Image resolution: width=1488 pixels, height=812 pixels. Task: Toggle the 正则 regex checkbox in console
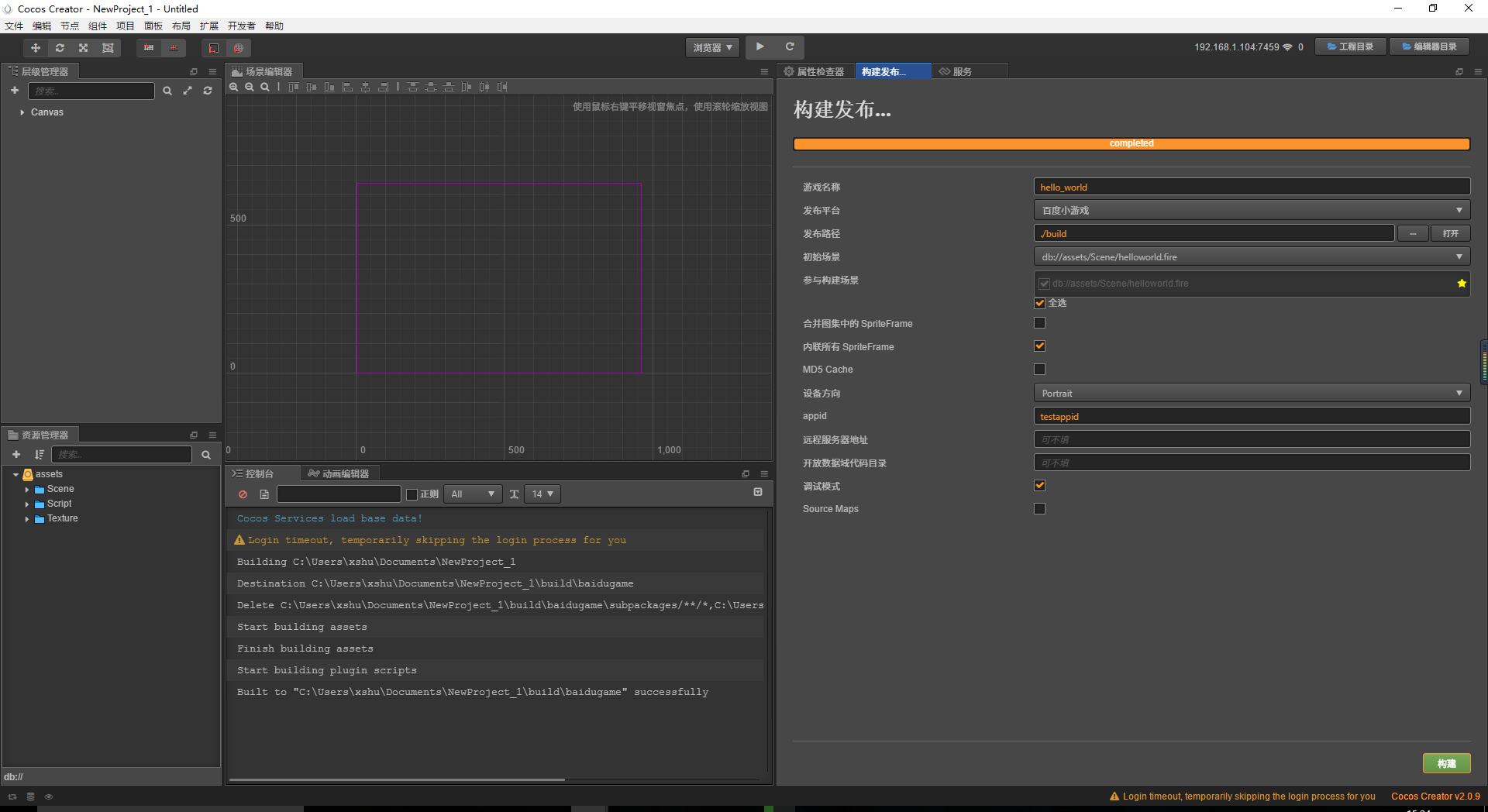pos(412,494)
